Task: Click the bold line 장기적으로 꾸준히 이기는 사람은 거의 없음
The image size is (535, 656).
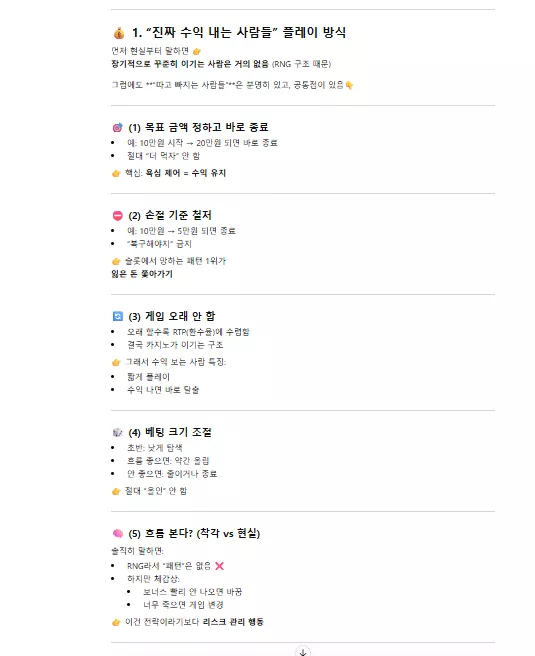Action: (190, 64)
